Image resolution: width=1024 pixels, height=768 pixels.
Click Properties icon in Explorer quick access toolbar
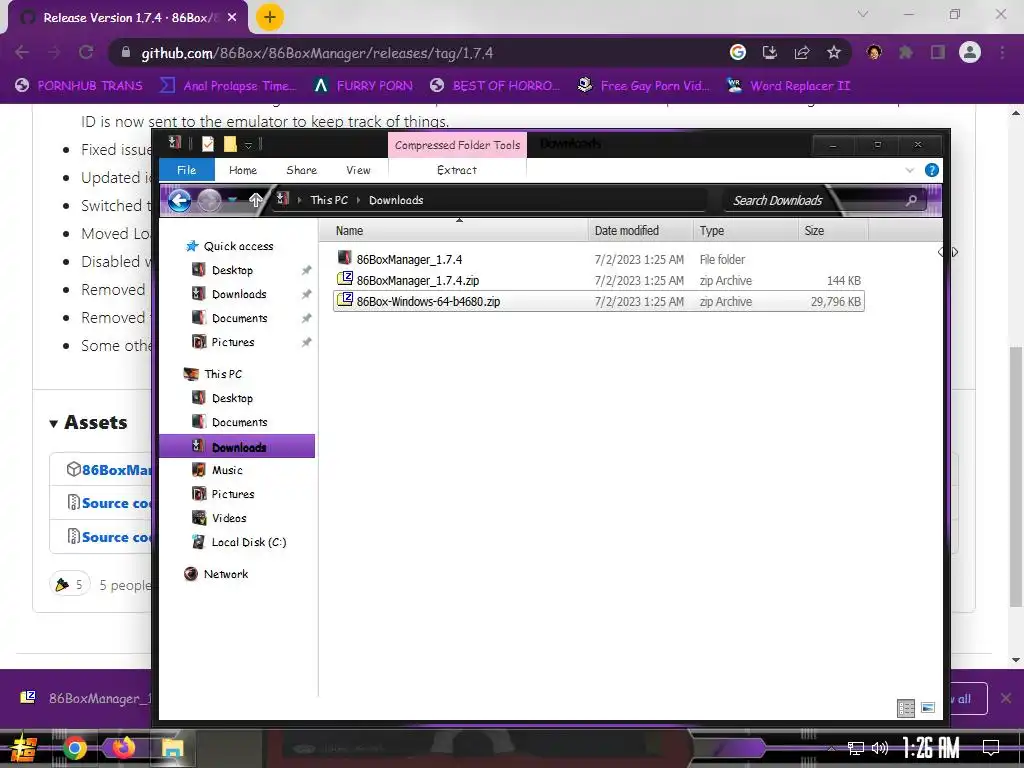click(208, 144)
